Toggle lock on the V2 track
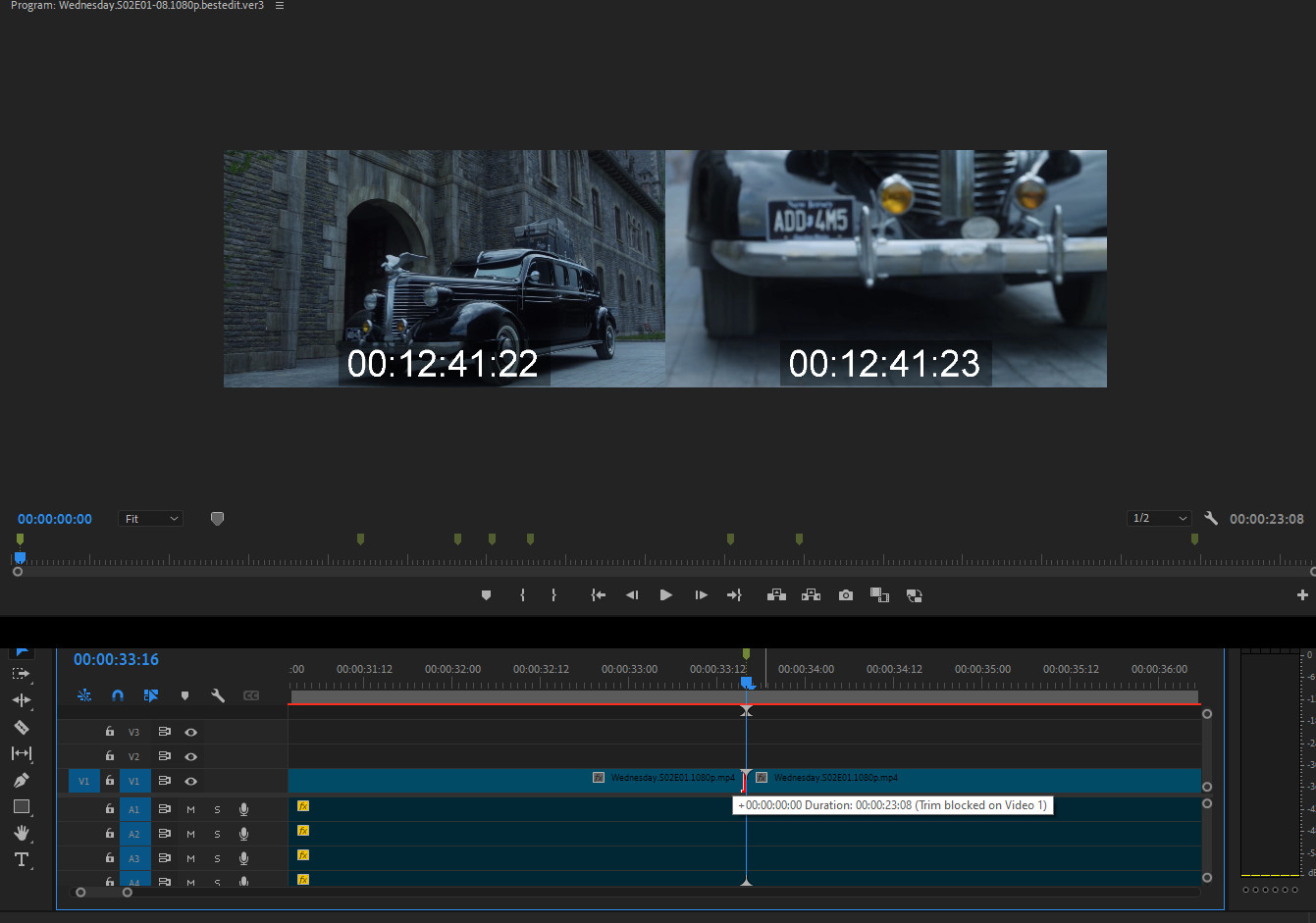 tap(110, 756)
